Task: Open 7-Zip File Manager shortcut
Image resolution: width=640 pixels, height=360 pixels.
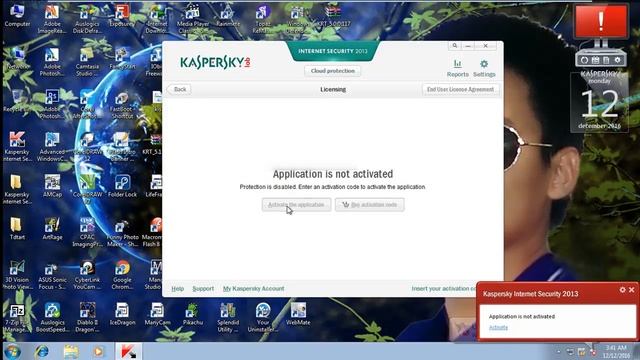Action: (17, 317)
